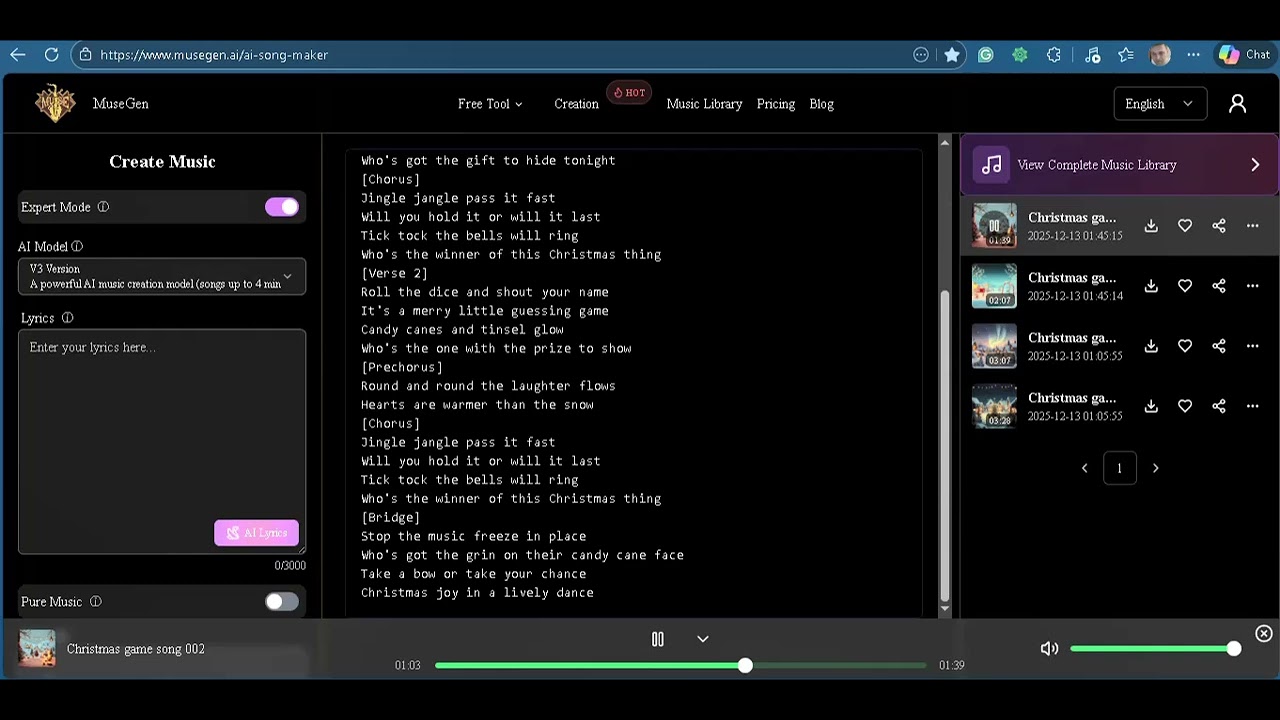Reload the page with the refresh icon
The height and width of the screenshot is (720, 1280).
coord(52,55)
